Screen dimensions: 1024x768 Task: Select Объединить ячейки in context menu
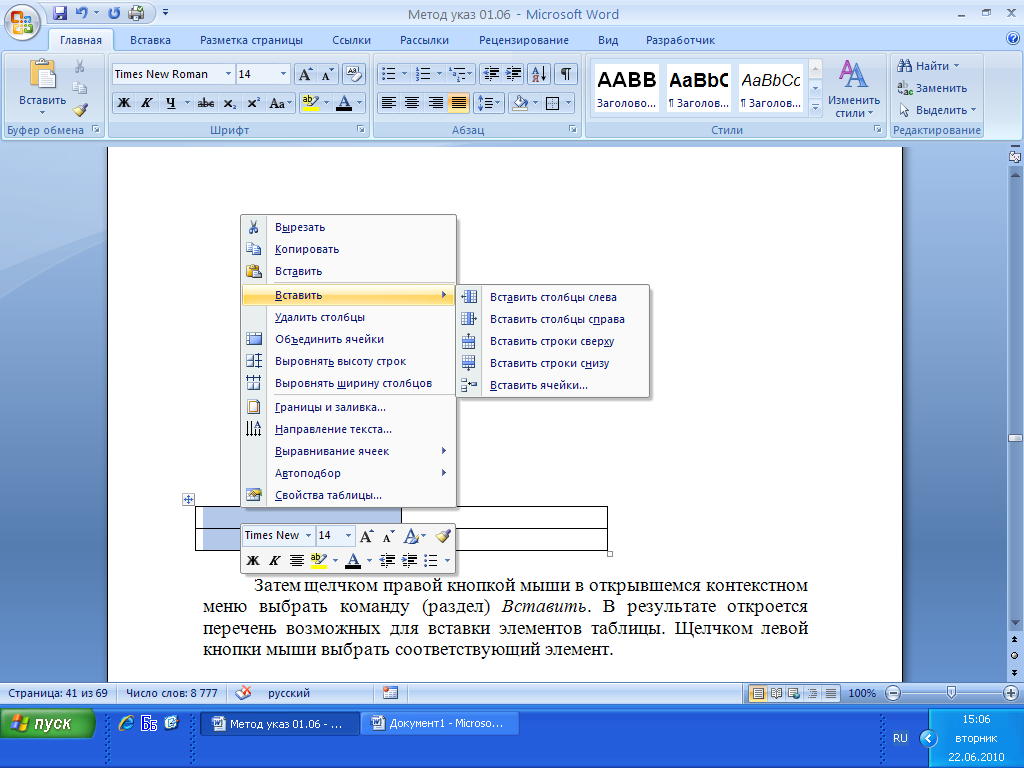[x=348, y=339]
